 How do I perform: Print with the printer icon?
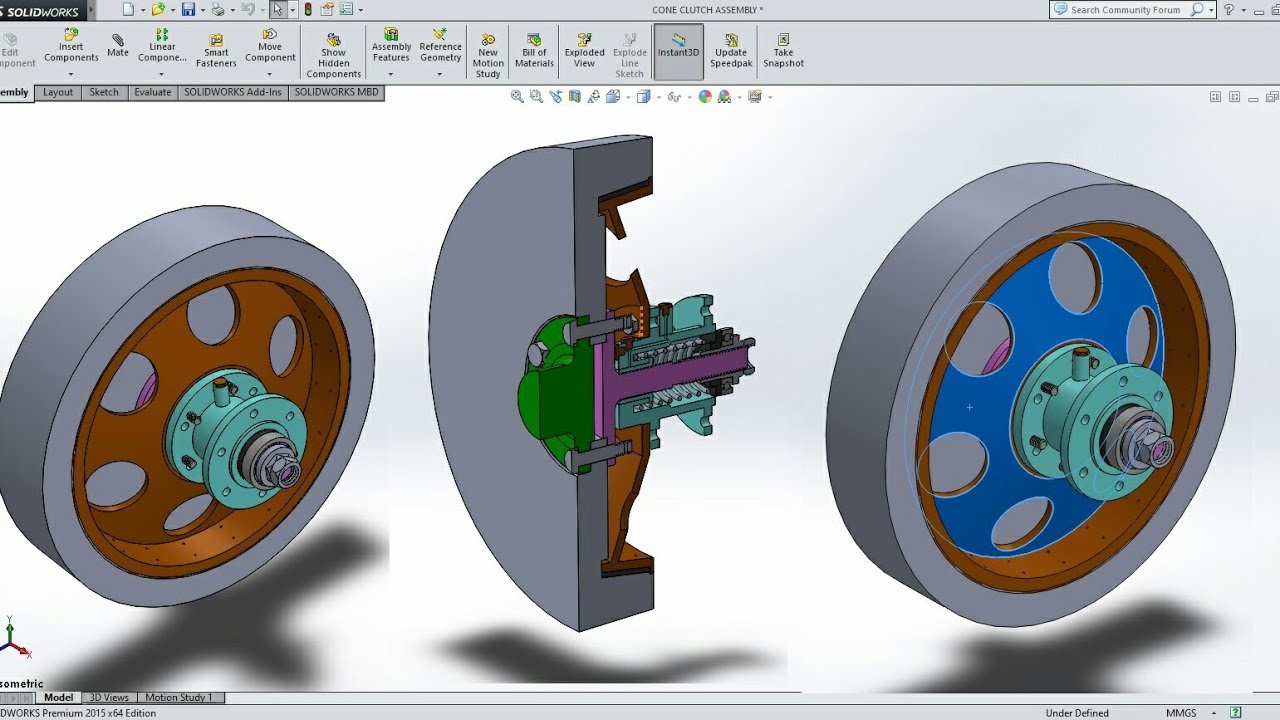[217, 9]
